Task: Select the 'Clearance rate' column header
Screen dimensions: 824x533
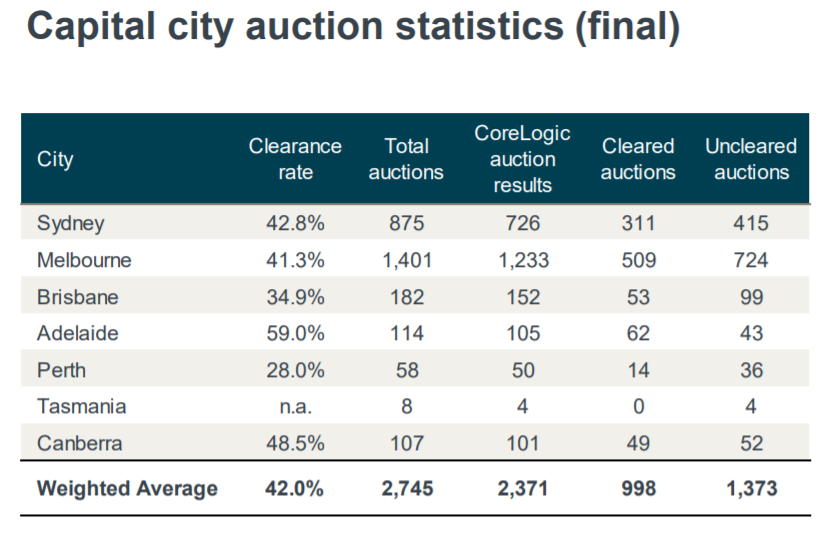Action: pos(295,159)
